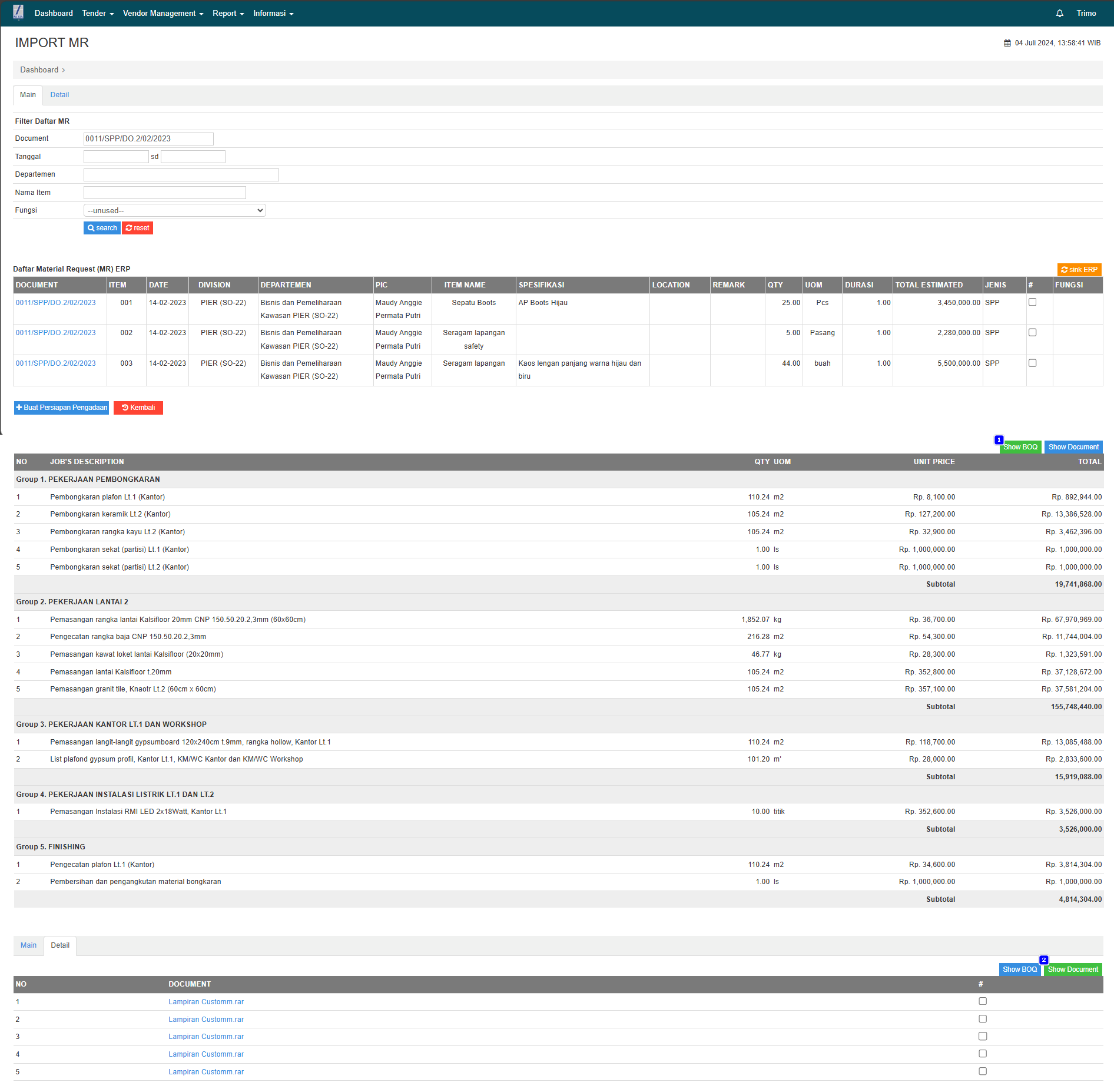Open the Report menu

tap(228, 14)
